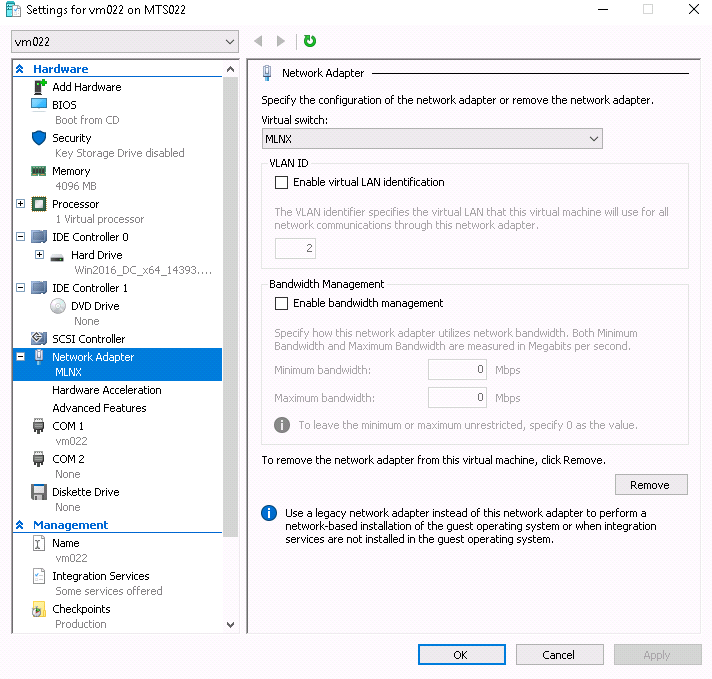Screen dimensions: 712x679
Task: Click the DVD Drive disc icon
Action: (x=58, y=306)
